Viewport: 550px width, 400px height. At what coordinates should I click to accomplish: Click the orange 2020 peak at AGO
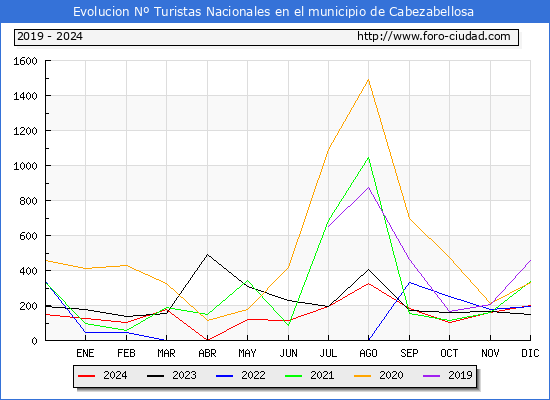click(x=368, y=80)
